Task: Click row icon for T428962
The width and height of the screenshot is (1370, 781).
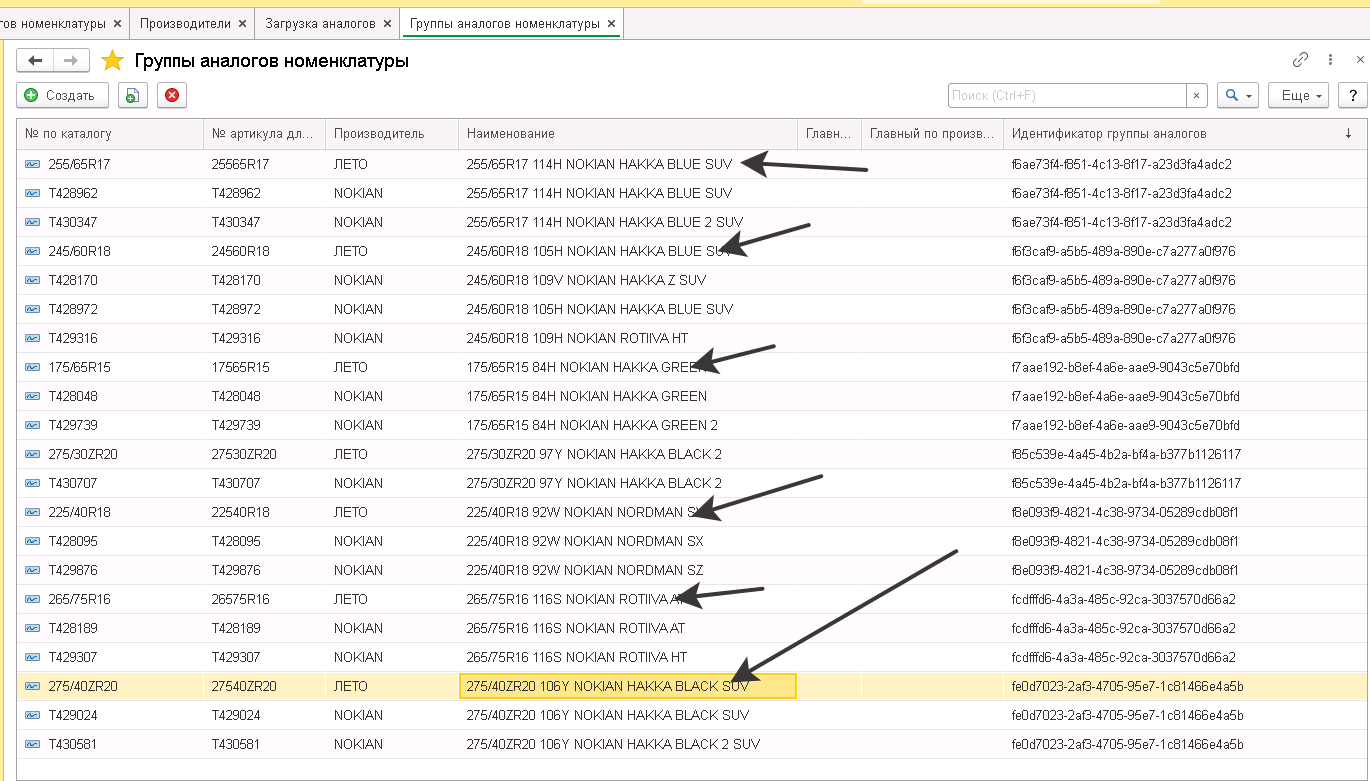Action: [33, 192]
